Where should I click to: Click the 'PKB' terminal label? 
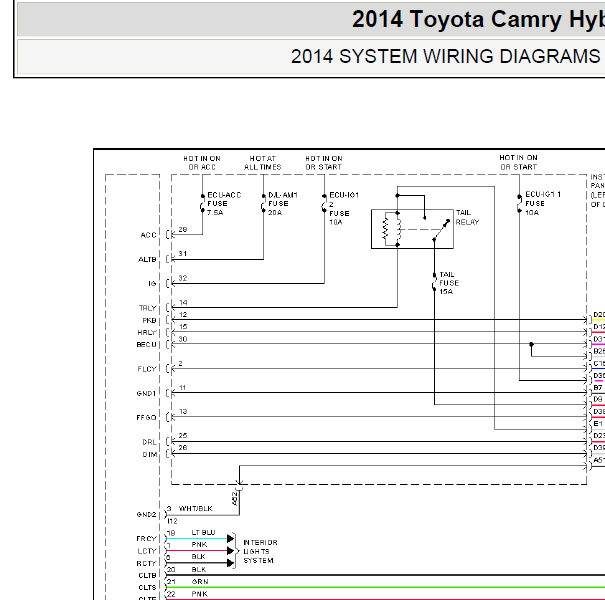(x=149, y=320)
